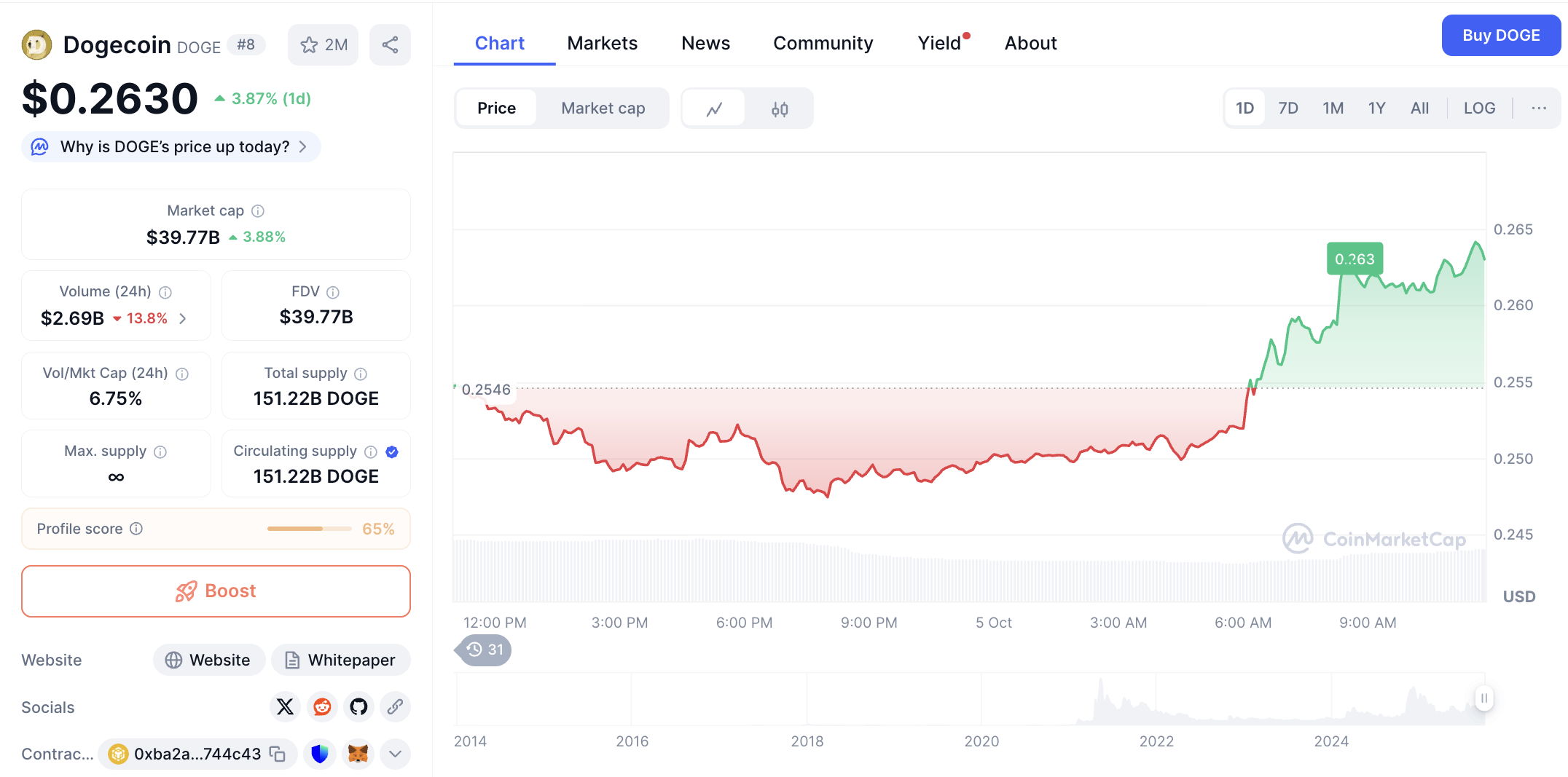Open the chart more options menu
This screenshot has height=777, width=1568.
(x=1539, y=109)
